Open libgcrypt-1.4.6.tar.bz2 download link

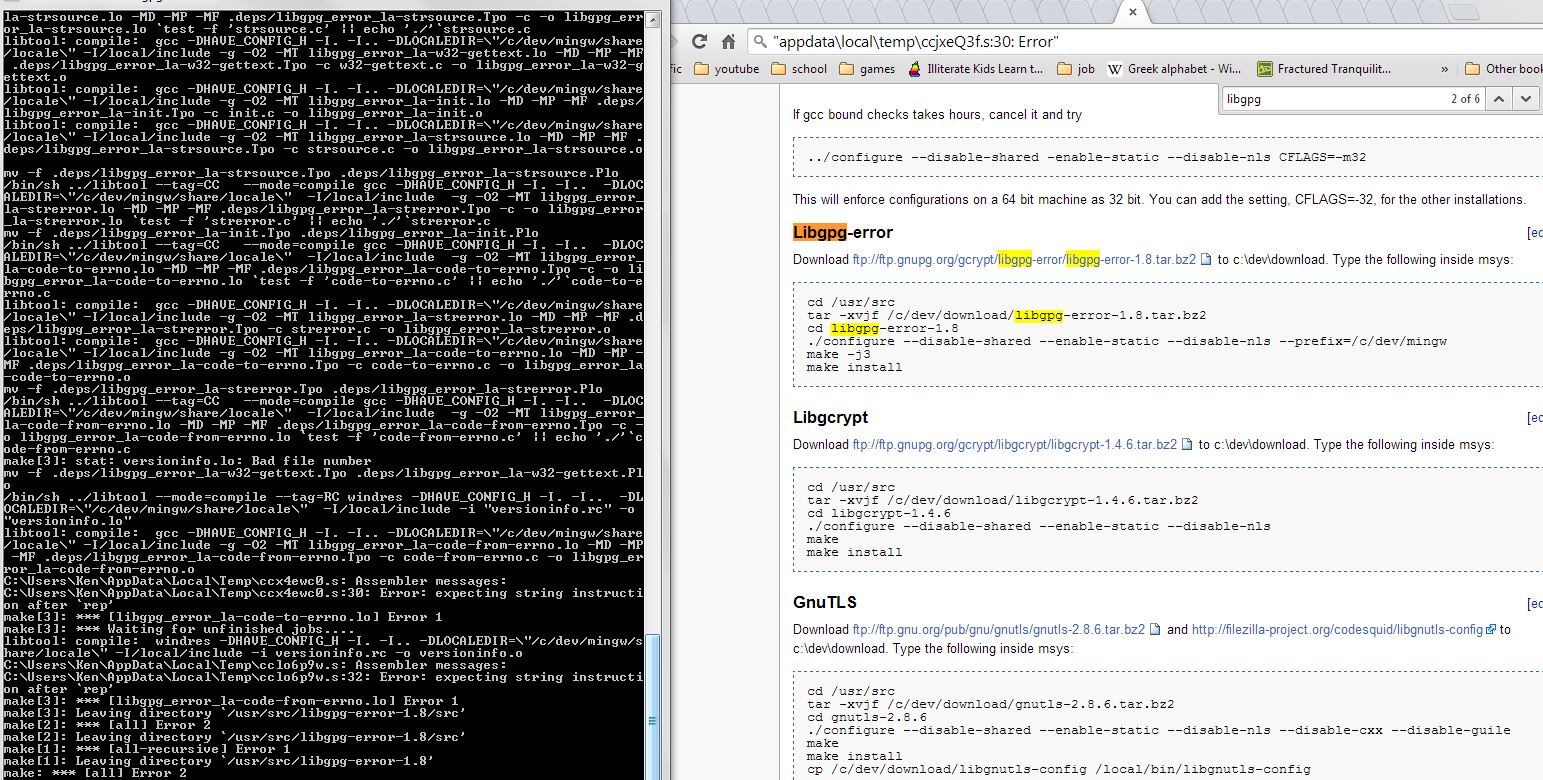tap(1014, 444)
